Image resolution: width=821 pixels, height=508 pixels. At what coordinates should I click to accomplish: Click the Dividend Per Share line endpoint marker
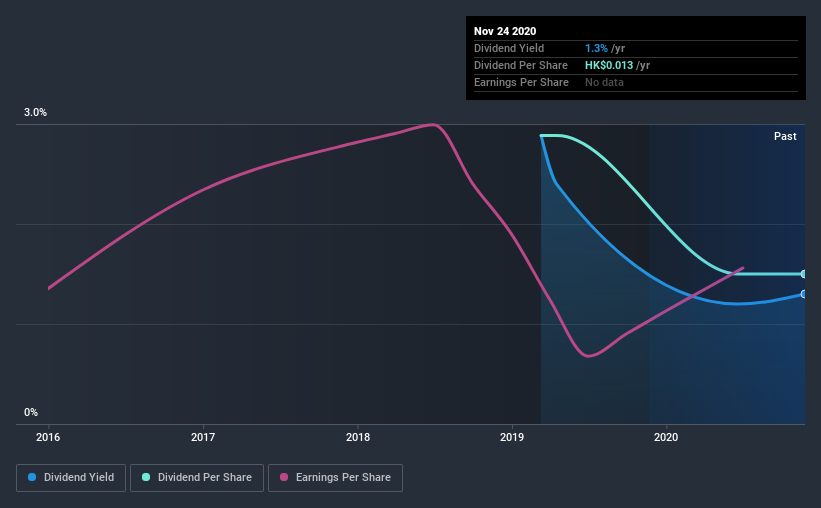[x=803, y=274]
